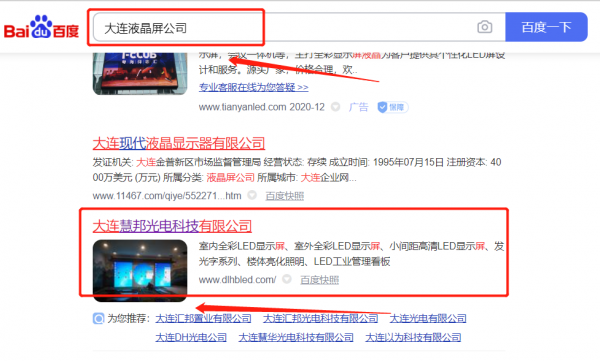Screen dimensions: 600x361
Task: Expand dropdown arrow beside www.tianyanled.com
Action: [336, 107]
